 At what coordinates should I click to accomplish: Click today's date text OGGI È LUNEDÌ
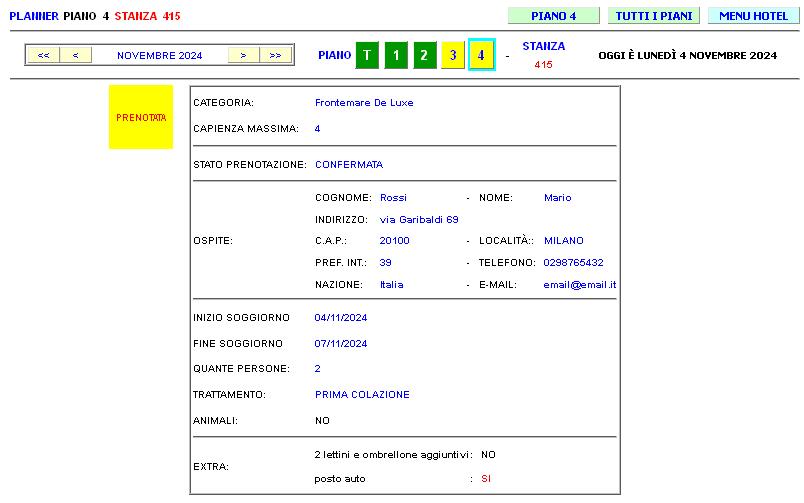(688, 55)
